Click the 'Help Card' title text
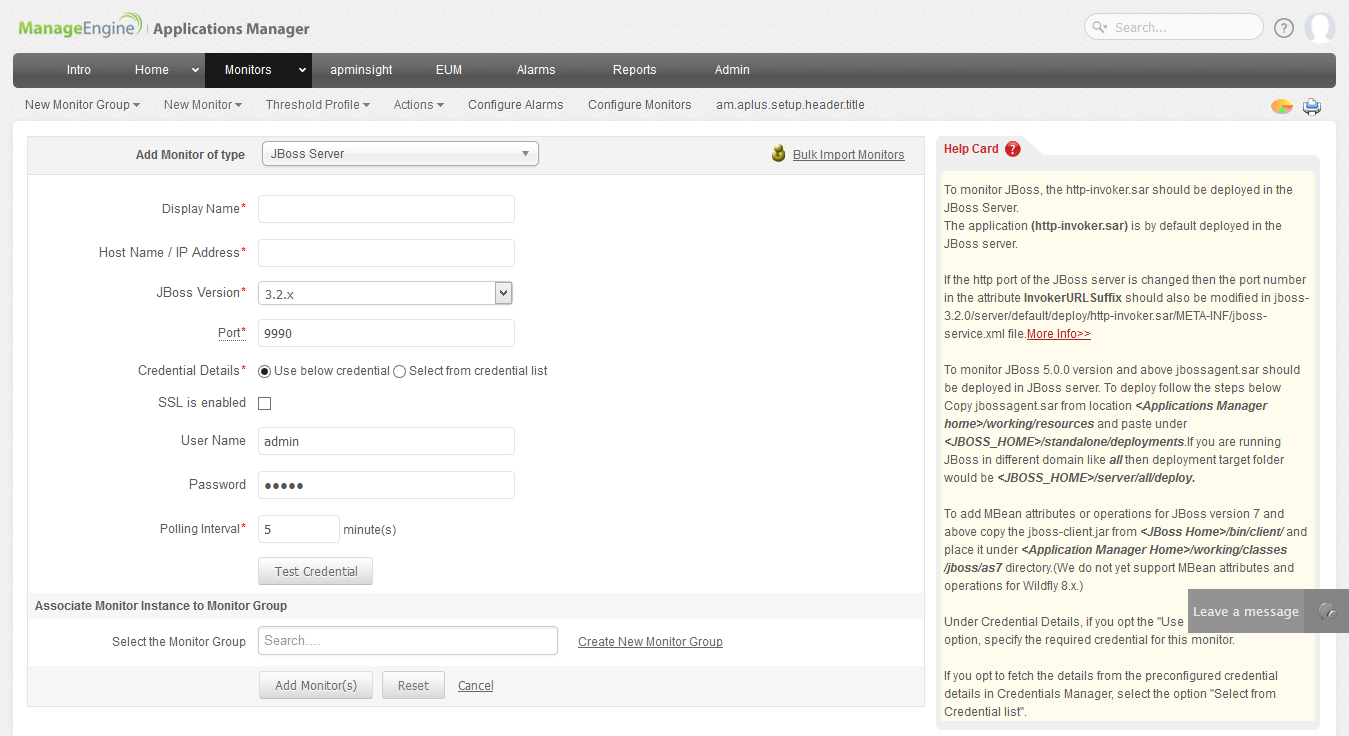Viewport: 1349px width, 736px height. tap(971, 149)
